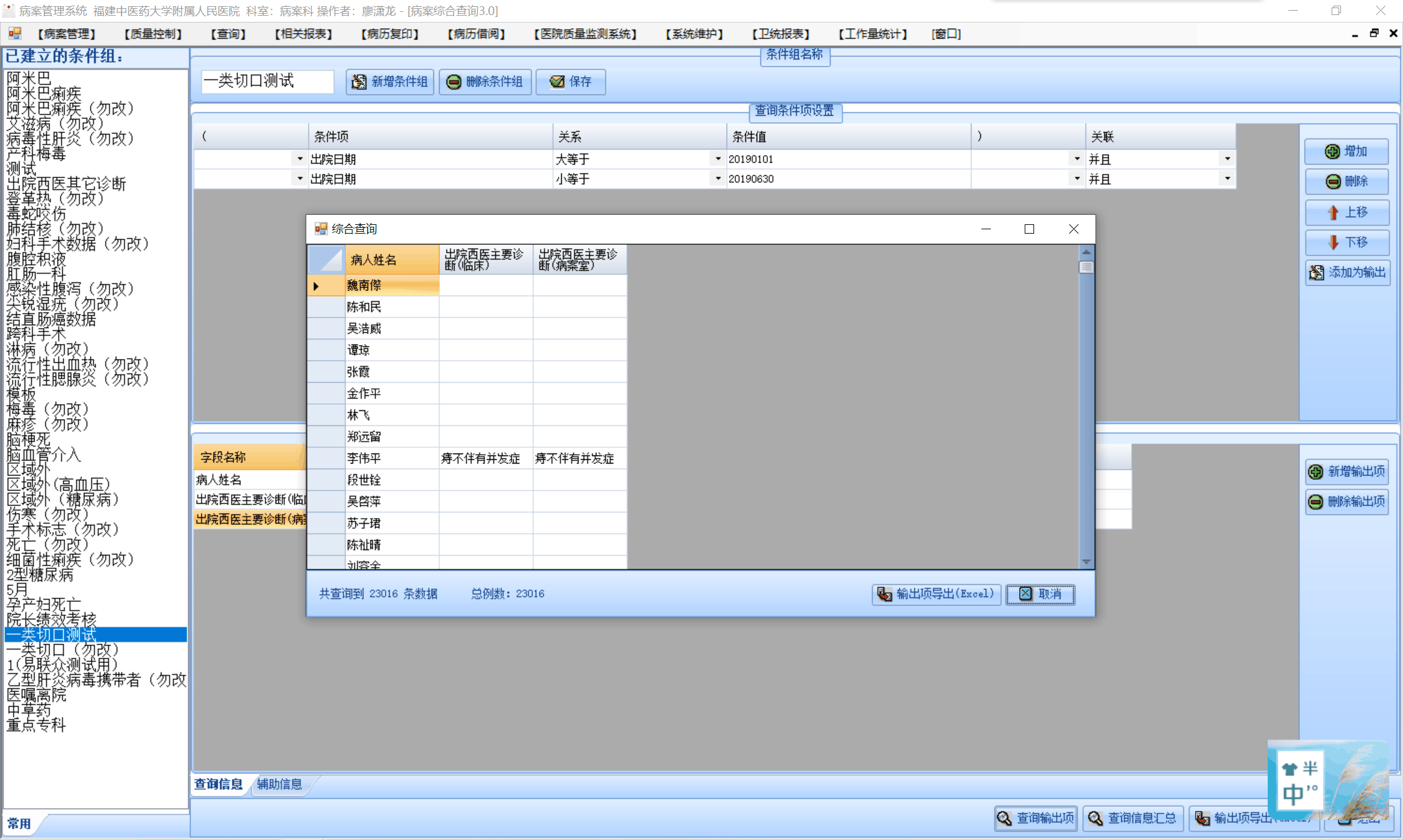Click the 查询输出项 magnifier icon
The height and width of the screenshot is (840, 1403).
coord(1004,818)
